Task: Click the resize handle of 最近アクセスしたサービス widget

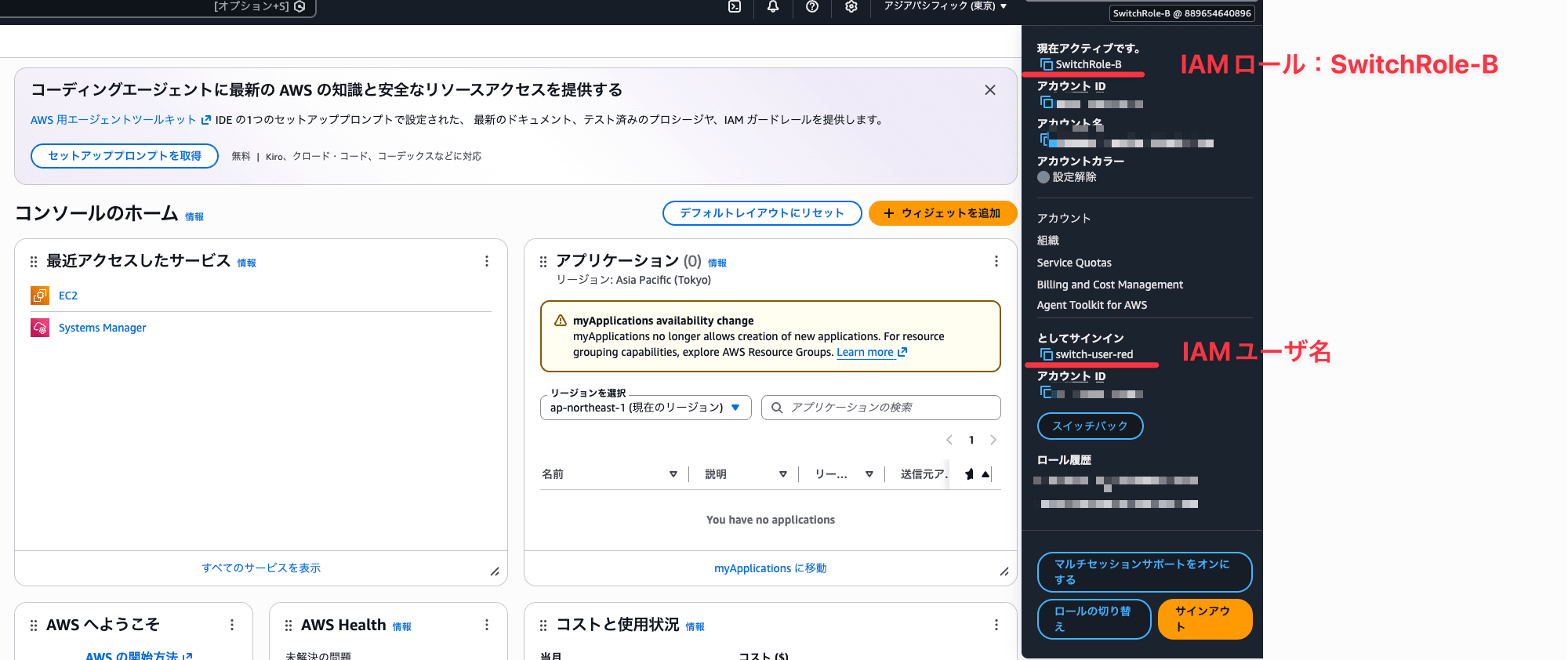Action: point(495,572)
